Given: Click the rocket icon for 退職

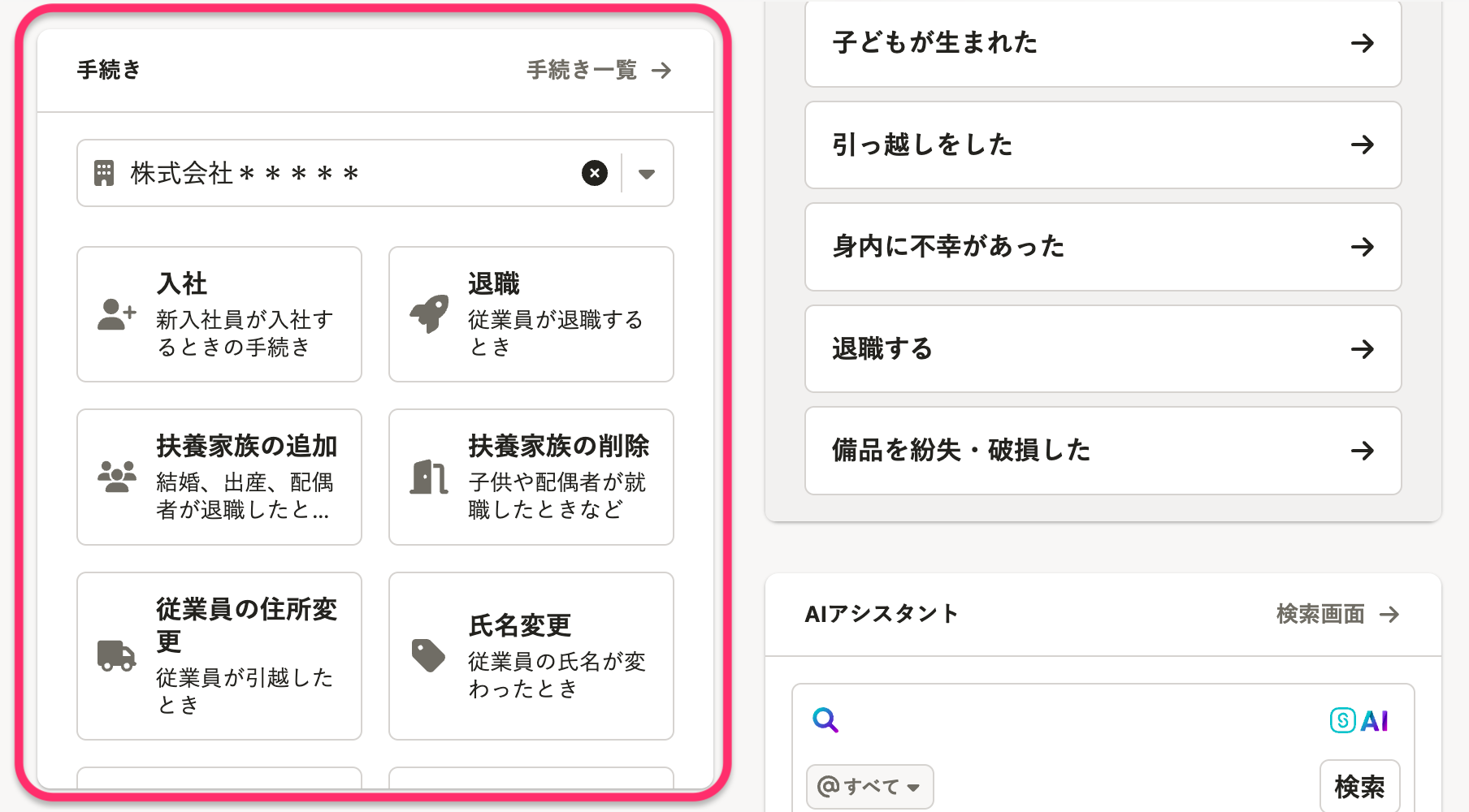Looking at the screenshot, I should pos(429,313).
